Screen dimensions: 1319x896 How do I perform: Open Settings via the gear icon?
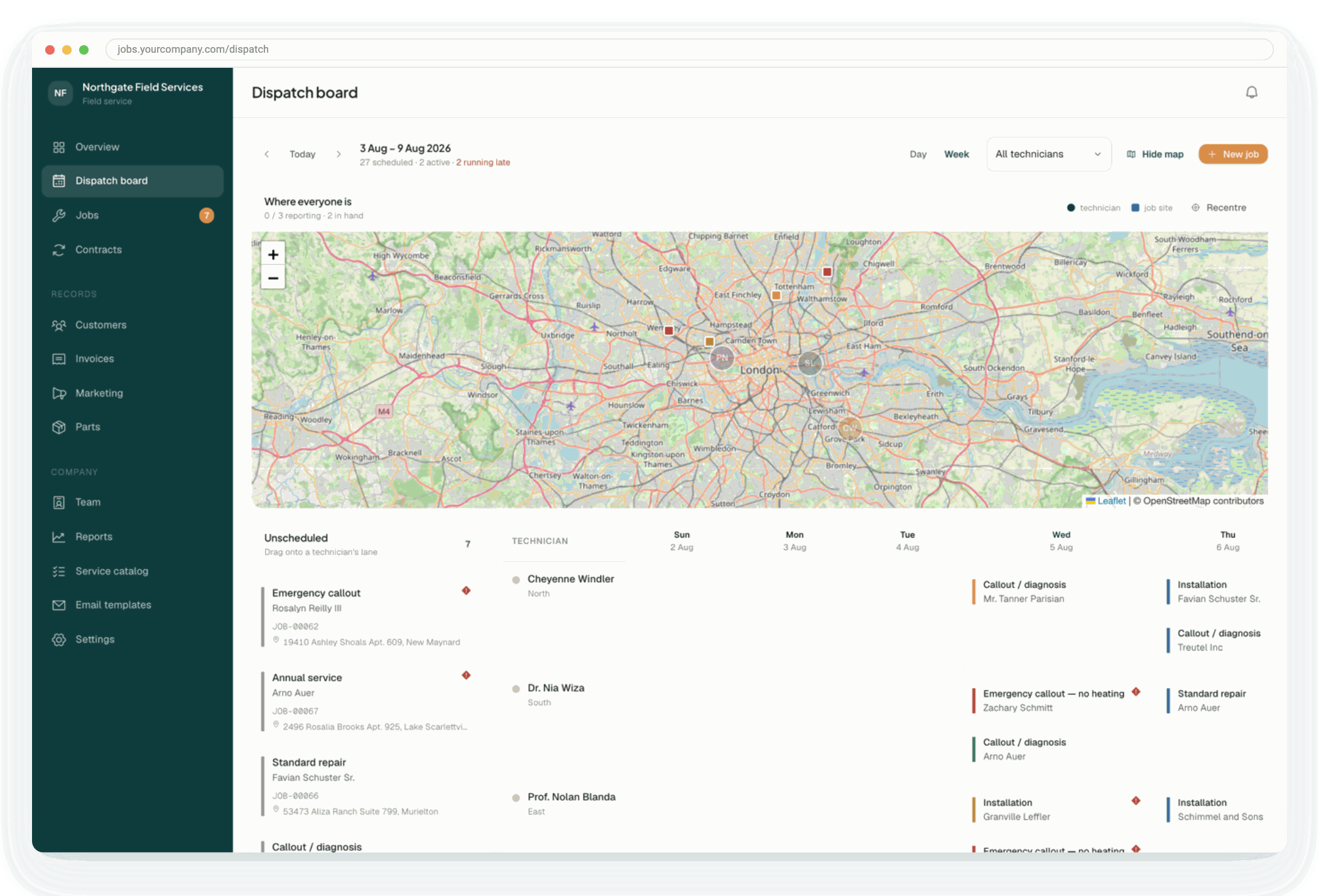pos(59,640)
